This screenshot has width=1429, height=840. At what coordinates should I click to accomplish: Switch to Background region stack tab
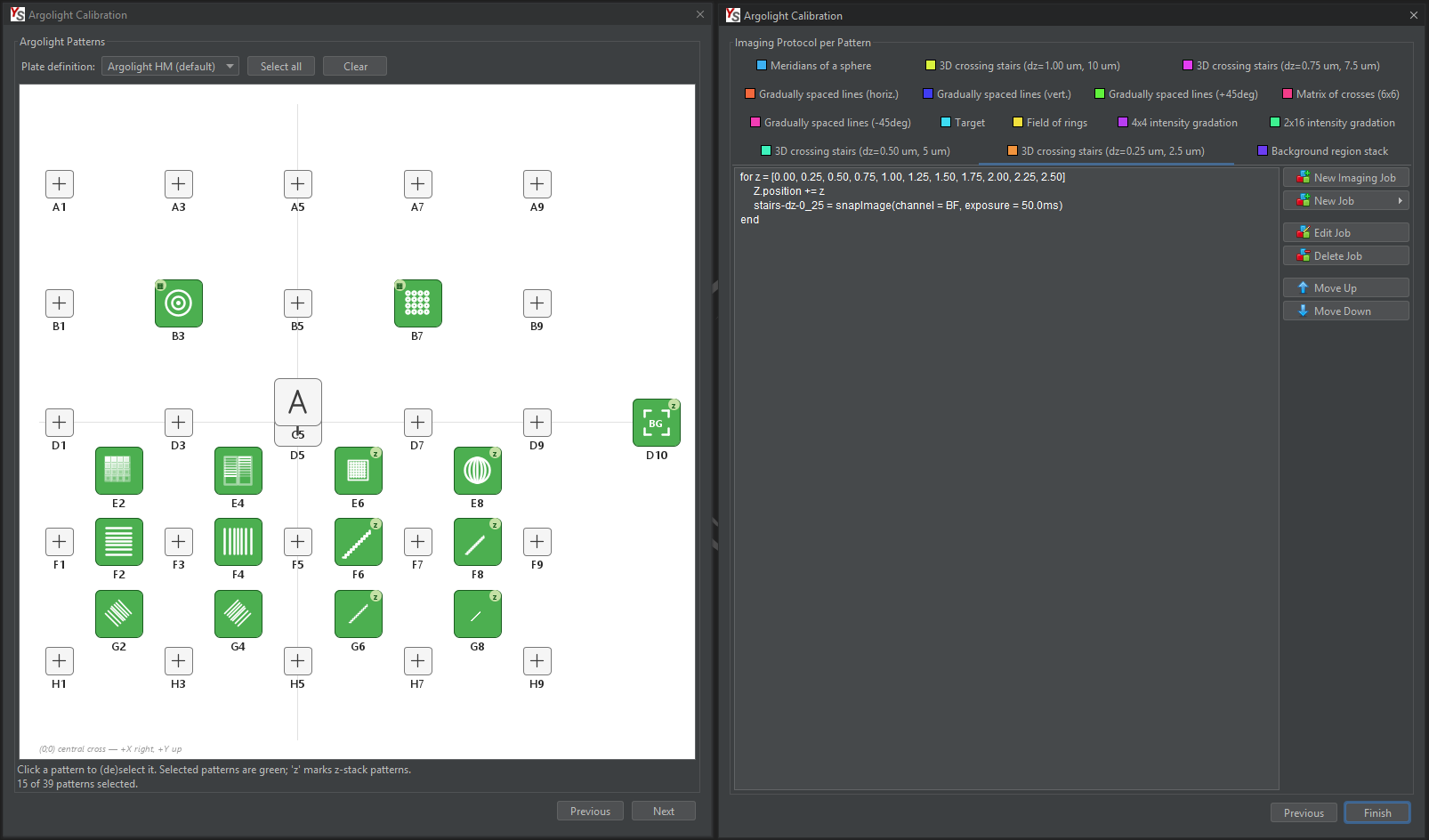(1322, 151)
